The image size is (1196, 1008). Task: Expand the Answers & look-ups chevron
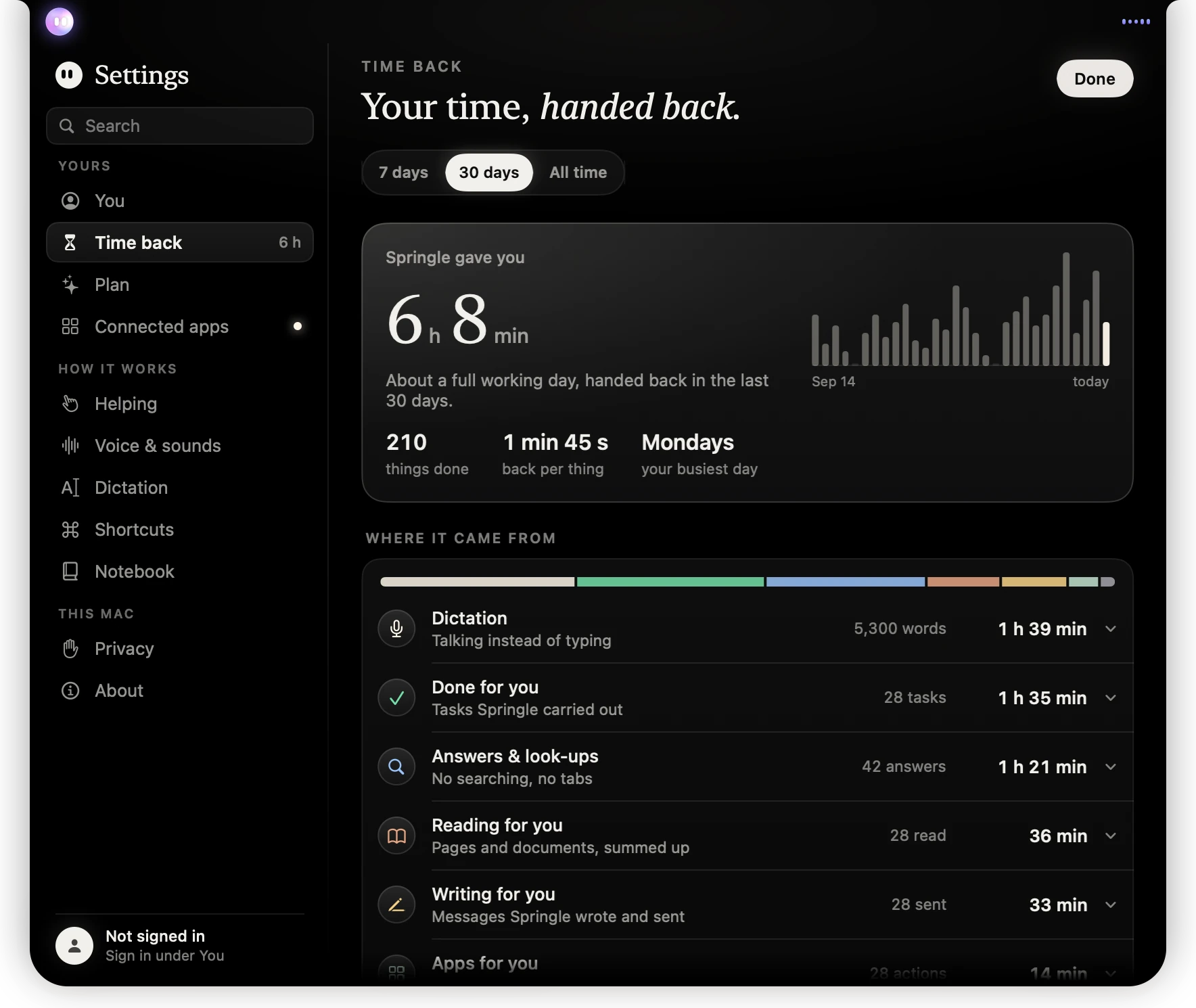[x=1111, y=767]
